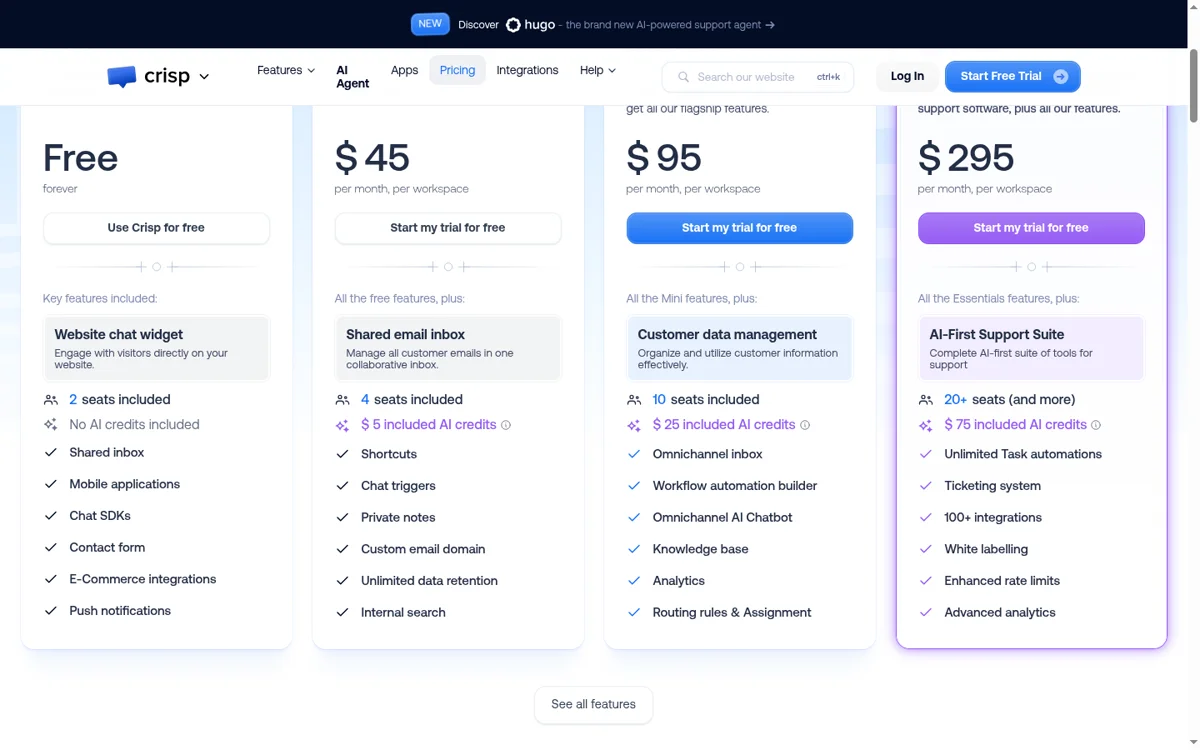Click sparkle icon beside $ 25 included AI credits
This screenshot has height=750, width=1200.
click(x=634, y=425)
